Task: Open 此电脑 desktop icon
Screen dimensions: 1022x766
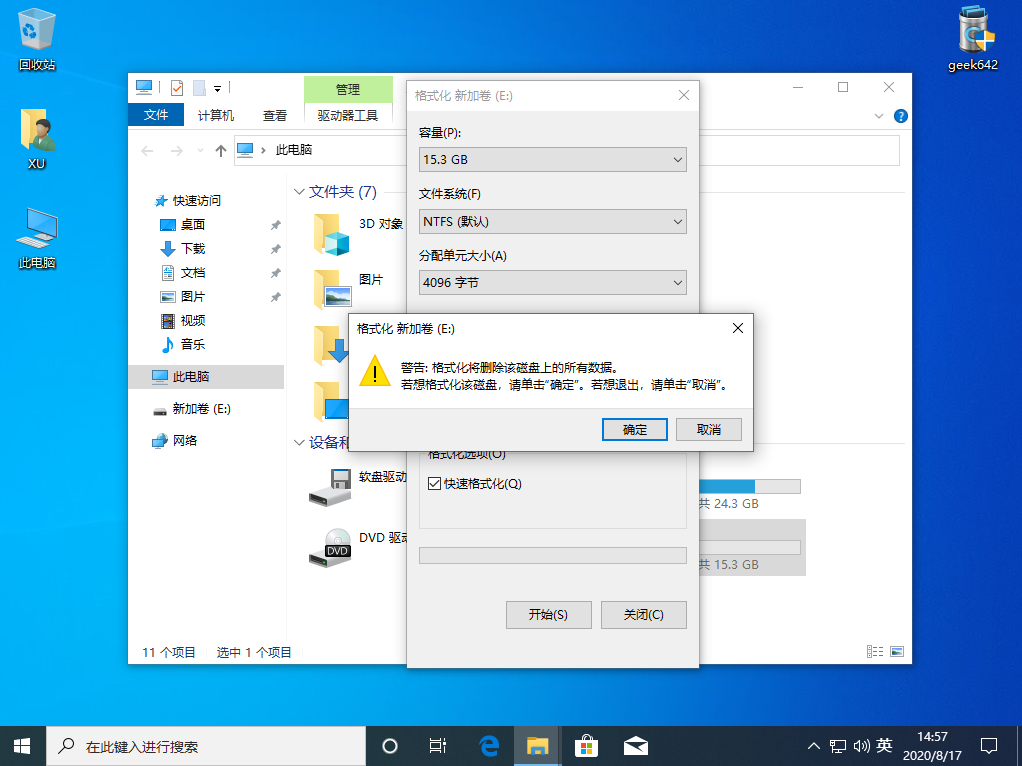Action: click(37, 239)
